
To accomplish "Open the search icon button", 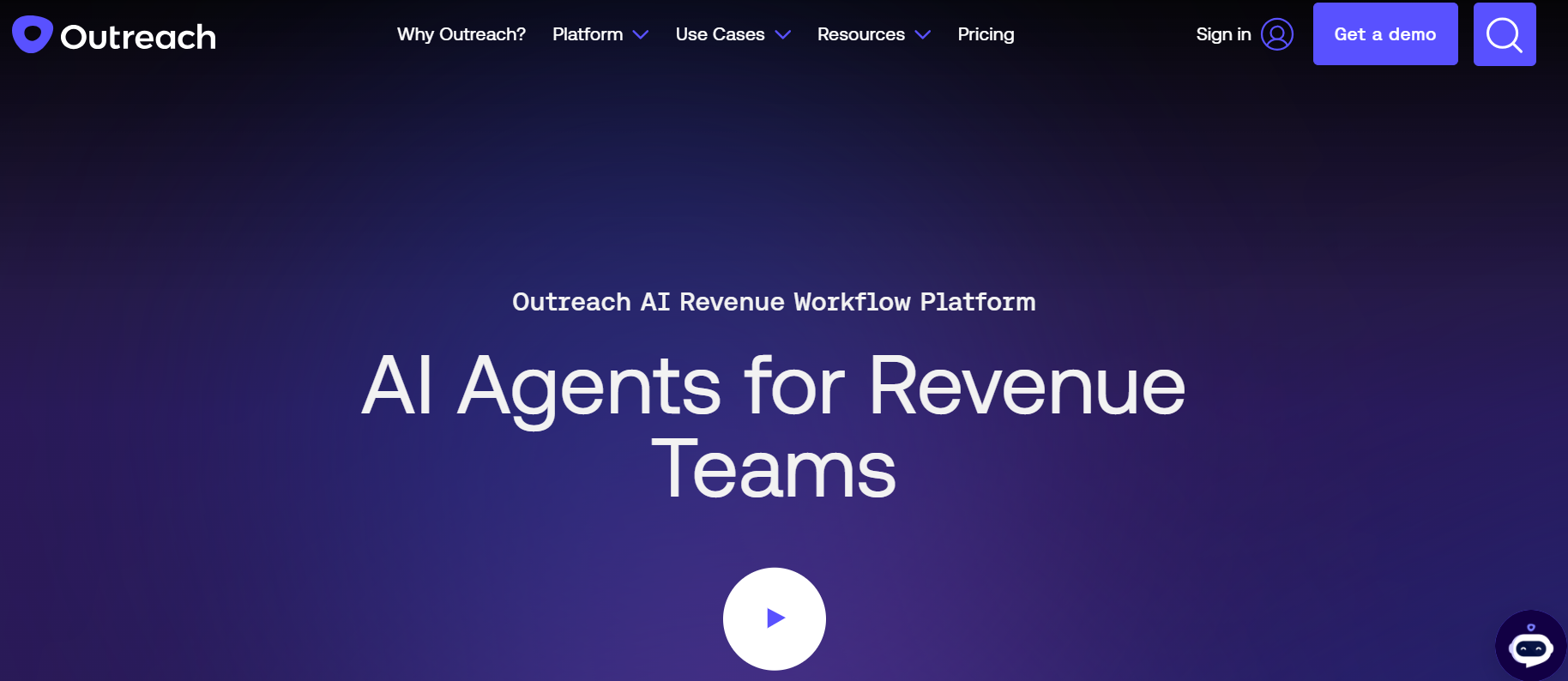I will (x=1505, y=34).
